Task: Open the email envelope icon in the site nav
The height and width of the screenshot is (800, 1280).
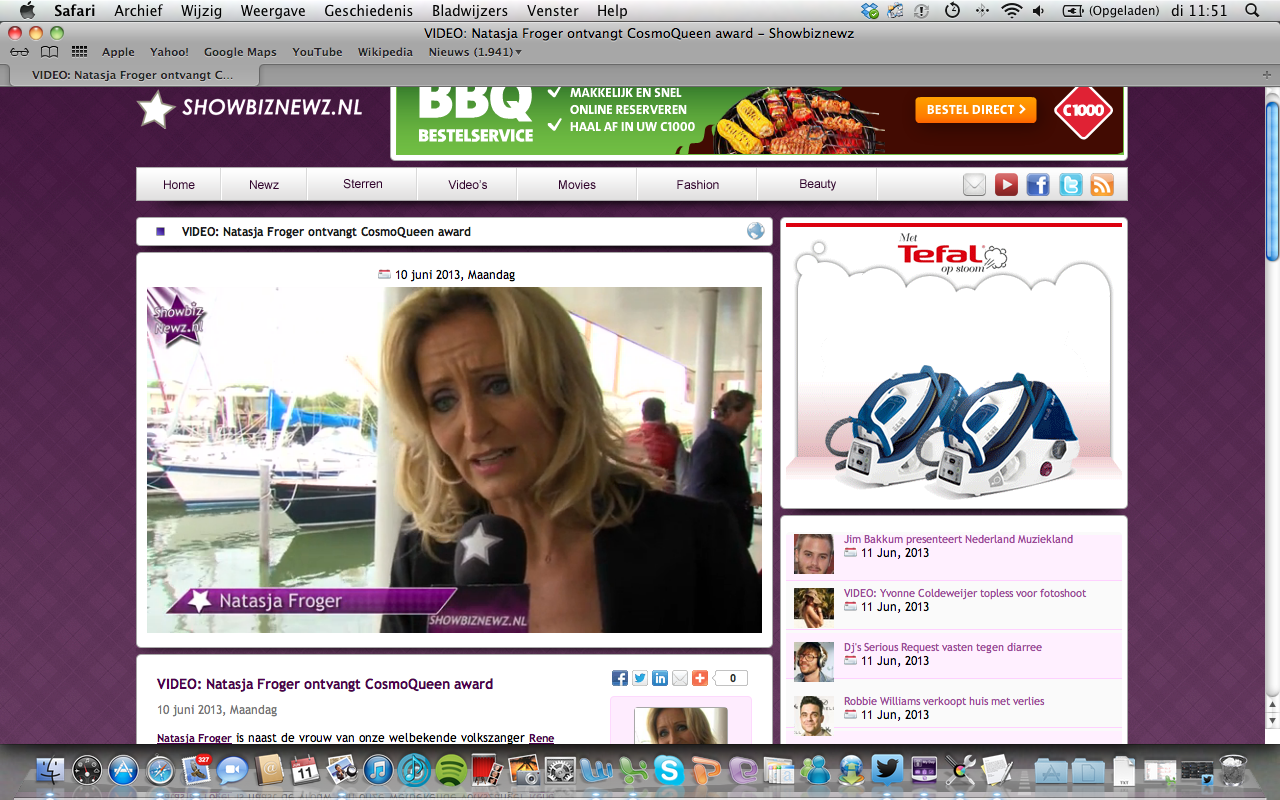Action: click(x=974, y=185)
